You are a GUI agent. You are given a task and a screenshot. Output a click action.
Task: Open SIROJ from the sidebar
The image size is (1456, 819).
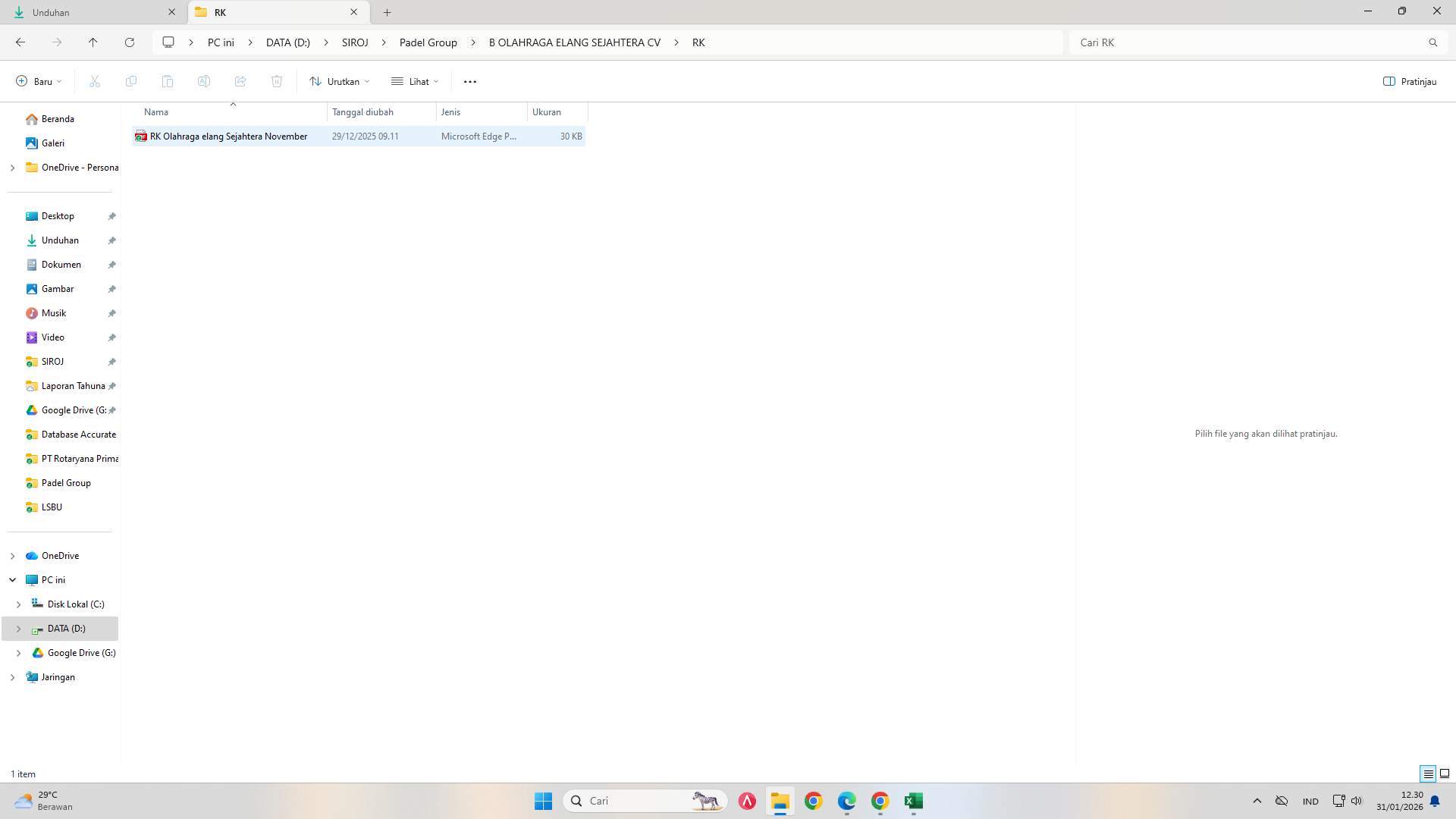(x=52, y=362)
